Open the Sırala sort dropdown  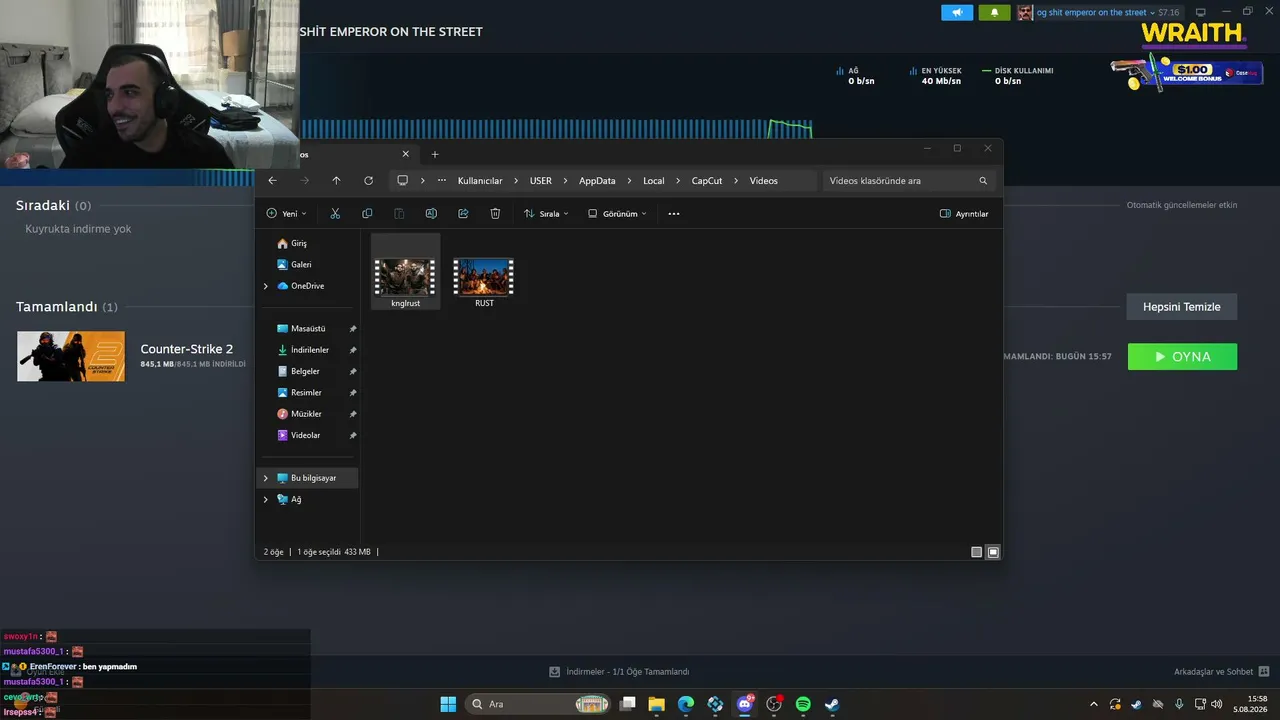(546, 214)
